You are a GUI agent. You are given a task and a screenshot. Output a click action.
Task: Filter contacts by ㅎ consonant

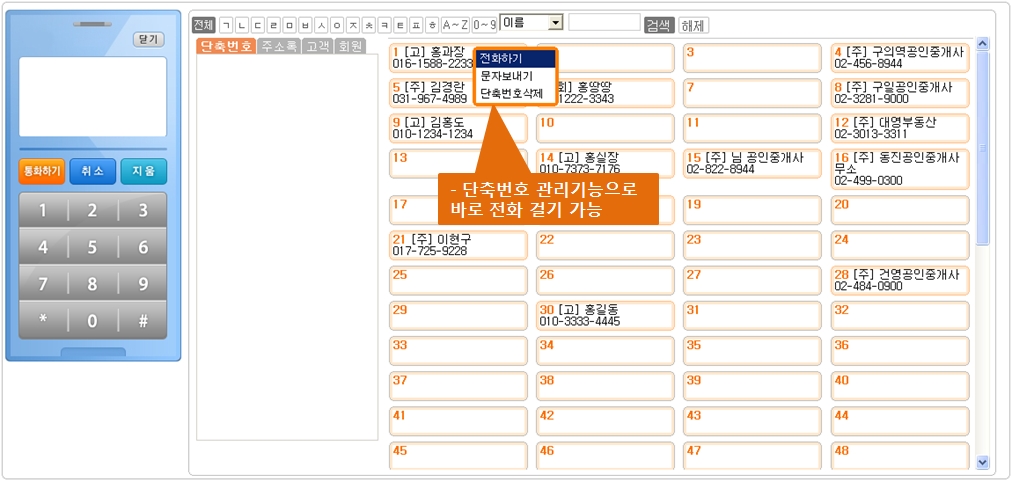(x=432, y=24)
